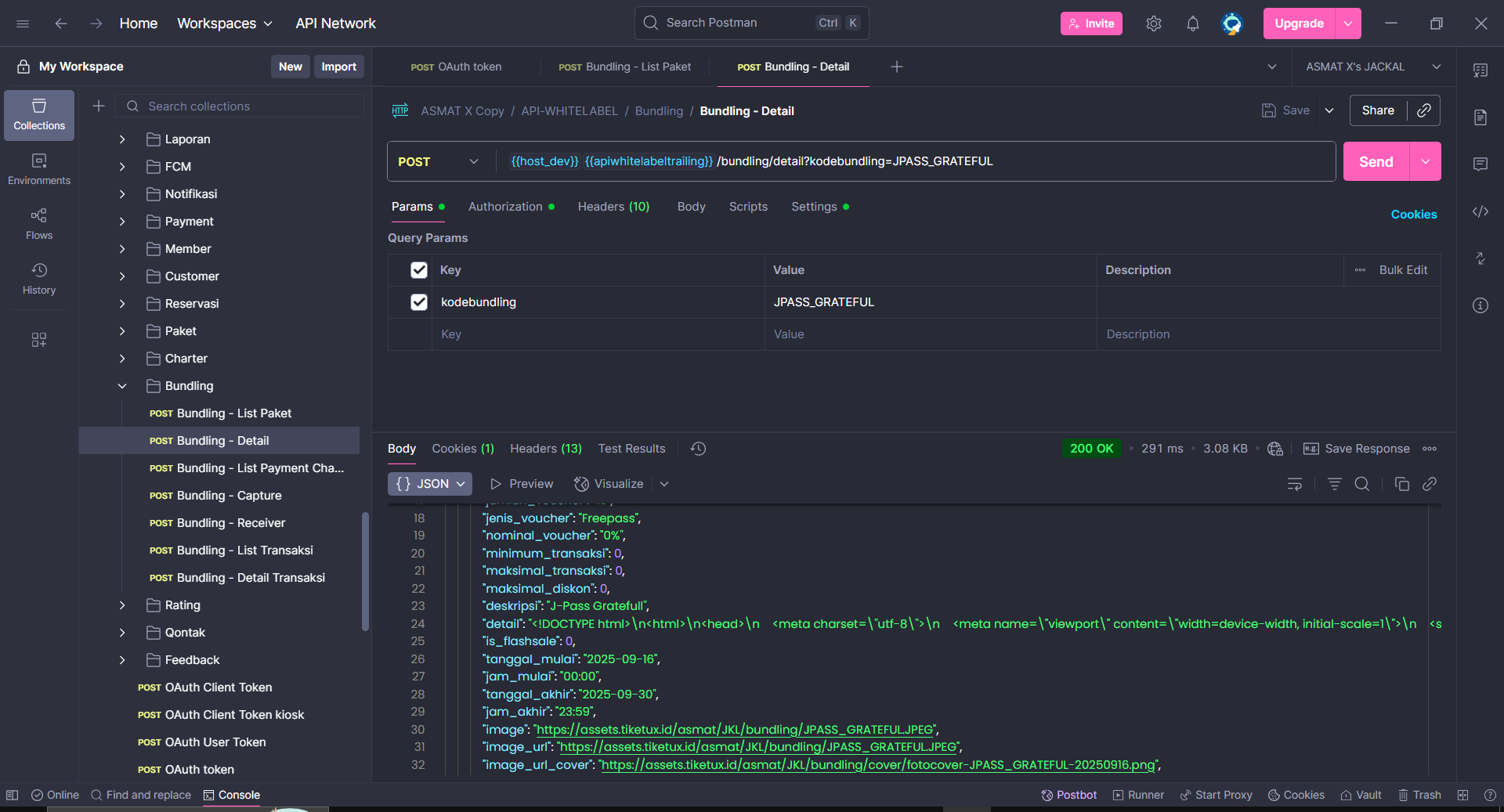Screen dimensions: 1504x812
Task: Open the POST method dropdown
Action: click(x=439, y=161)
